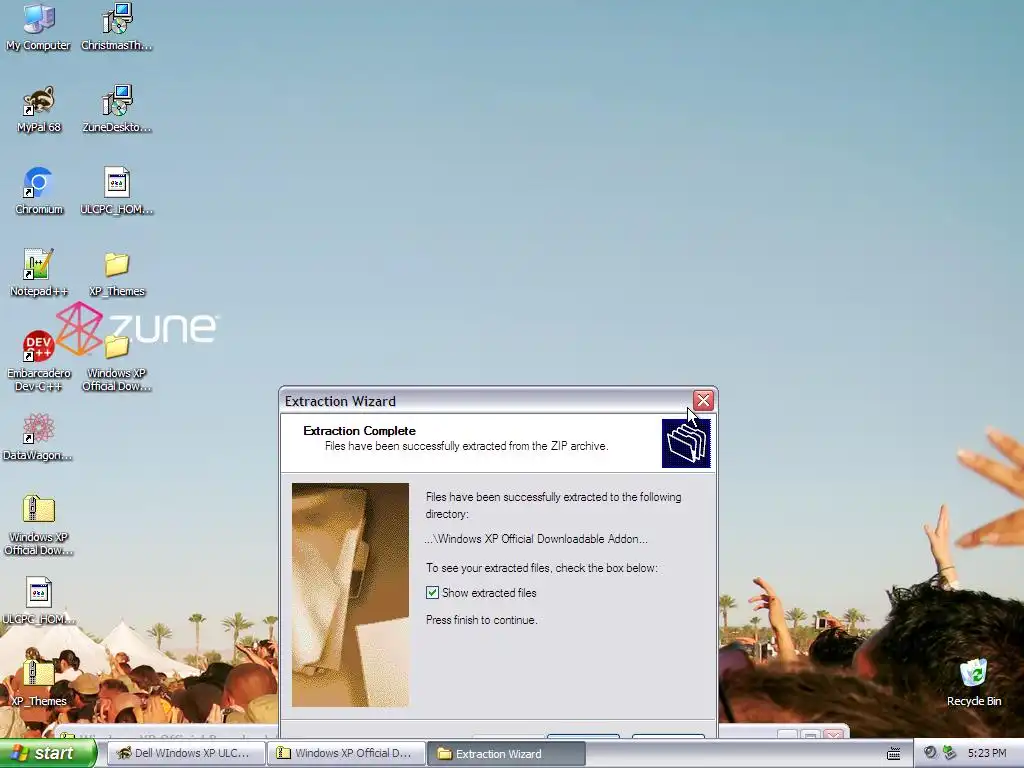Select the Windows XP Official Dow... zipped folder
1024x768 pixels.
pyautogui.click(x=39, y=526)
